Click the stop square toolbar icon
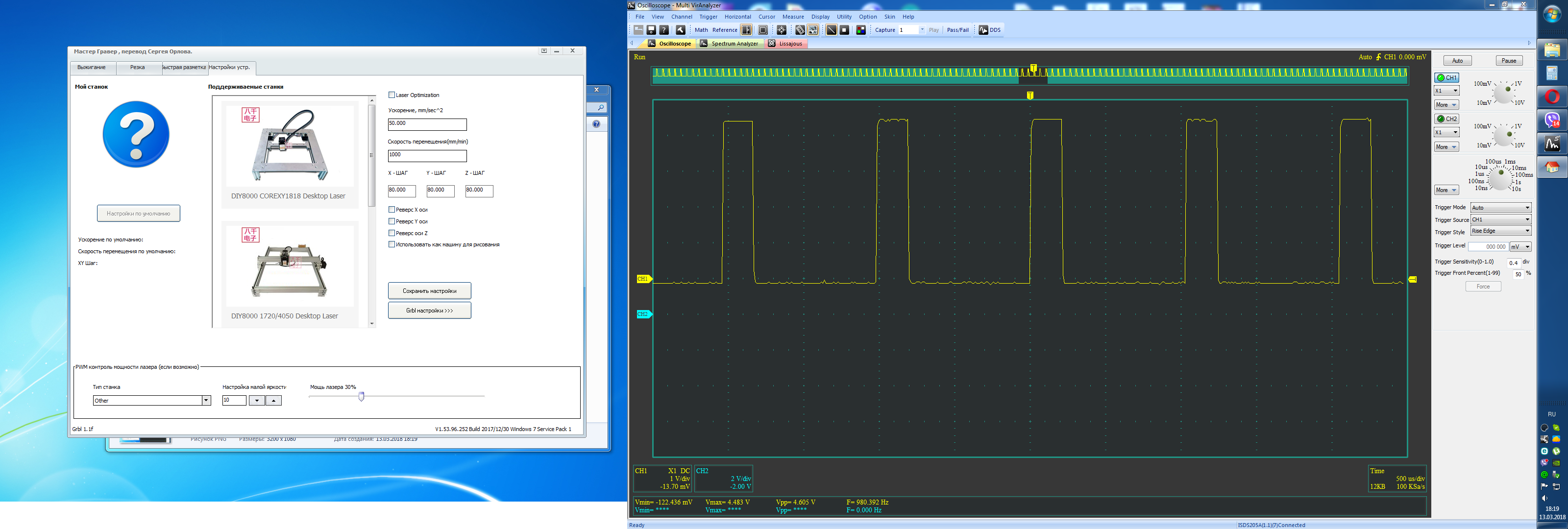 tap(844, 30)
